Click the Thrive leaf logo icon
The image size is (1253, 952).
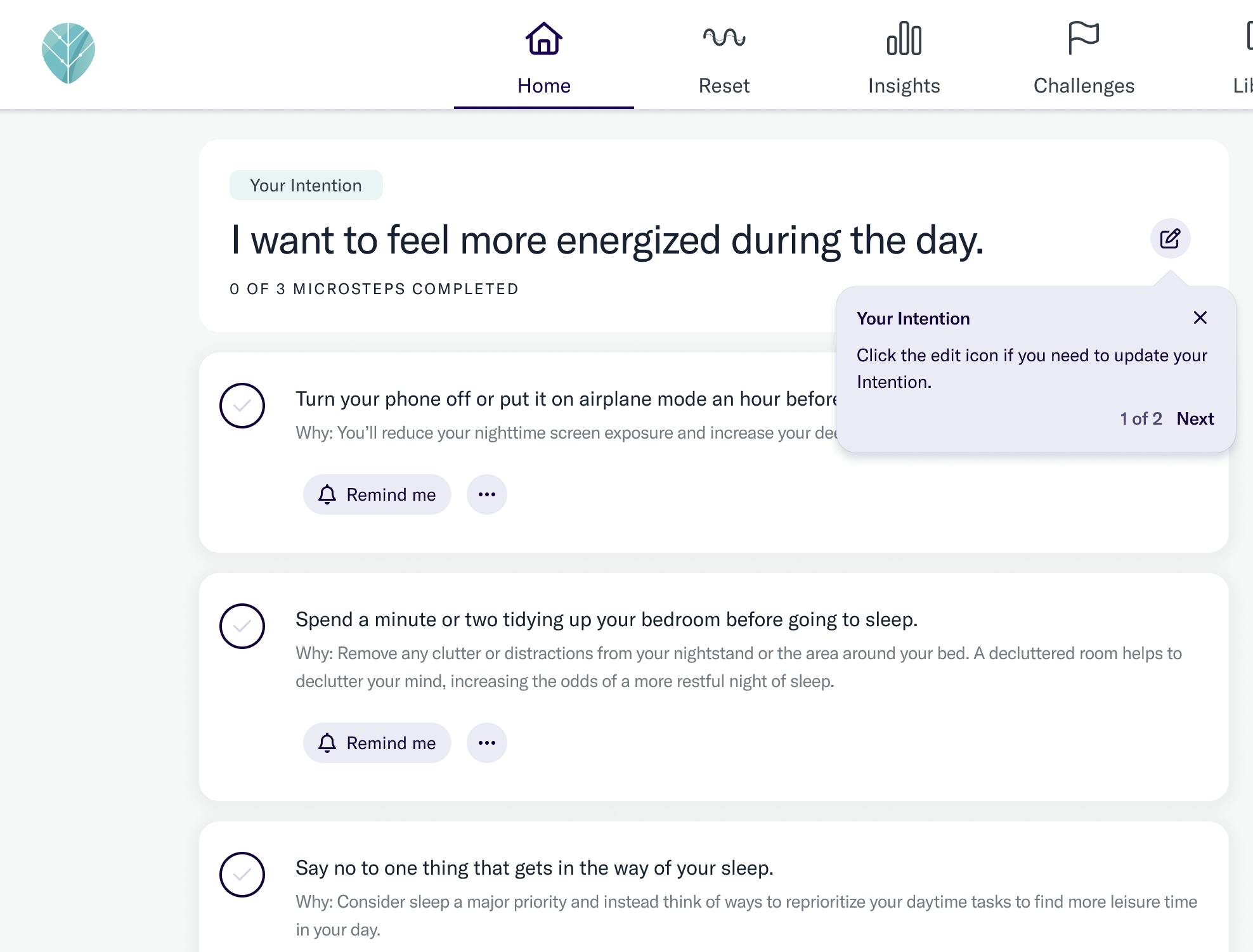coord(68,53)
